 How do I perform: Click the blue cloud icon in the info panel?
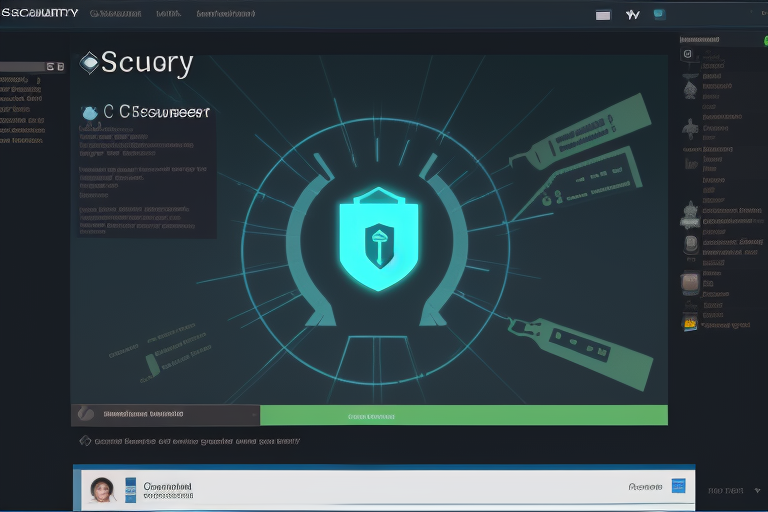coord(91,113)
